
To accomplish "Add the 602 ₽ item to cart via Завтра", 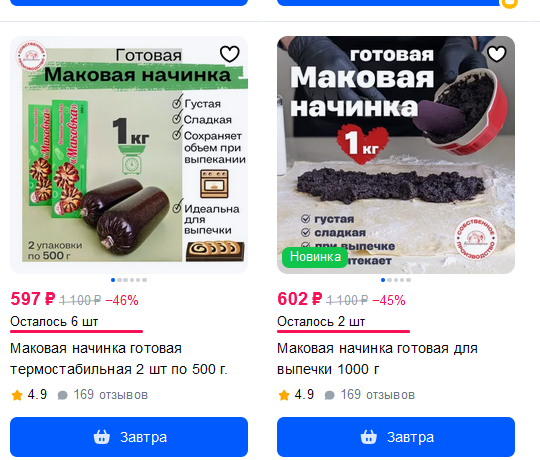I will (396, 437).
